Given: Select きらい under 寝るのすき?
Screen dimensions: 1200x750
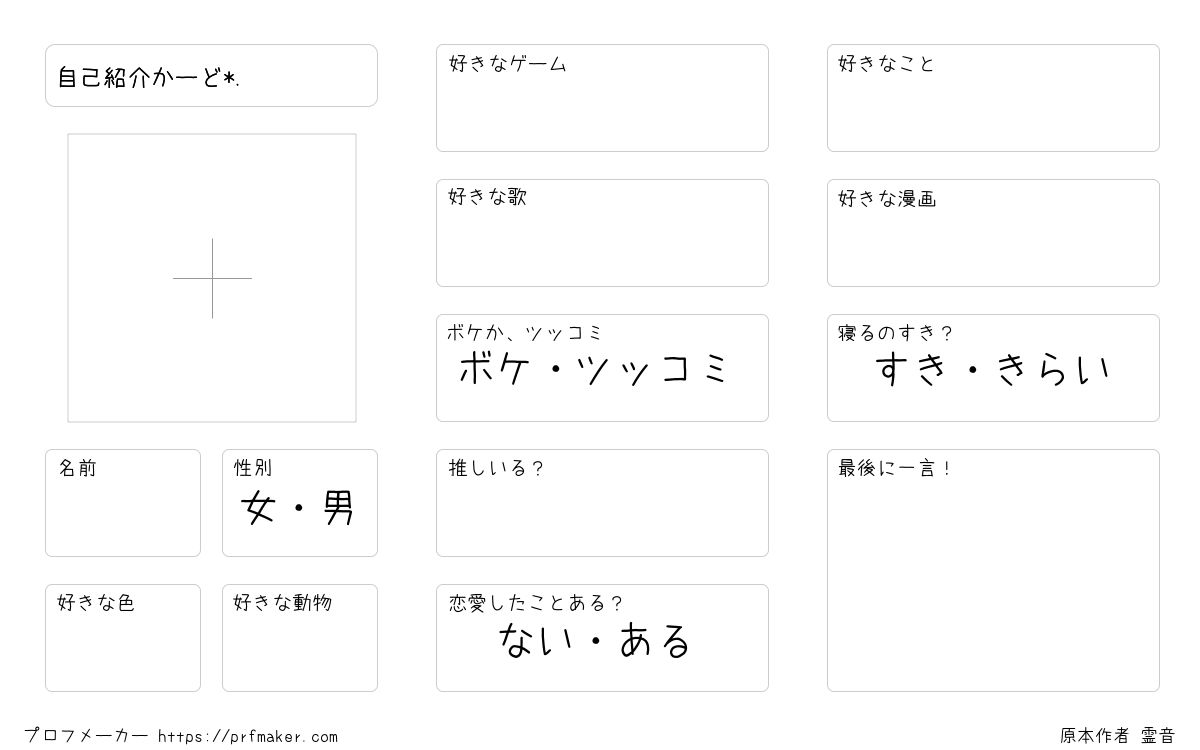Looking at the screenshot, I should pyautogui.click(x=1054, y=369).
